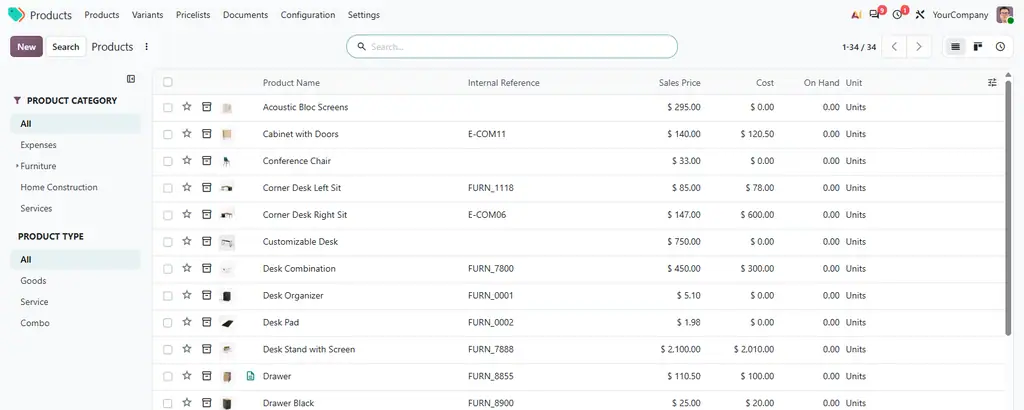Viewport: 1024px width, 410px height.
Task: Open the Products actions kebab menu
Action: point(146,46)
